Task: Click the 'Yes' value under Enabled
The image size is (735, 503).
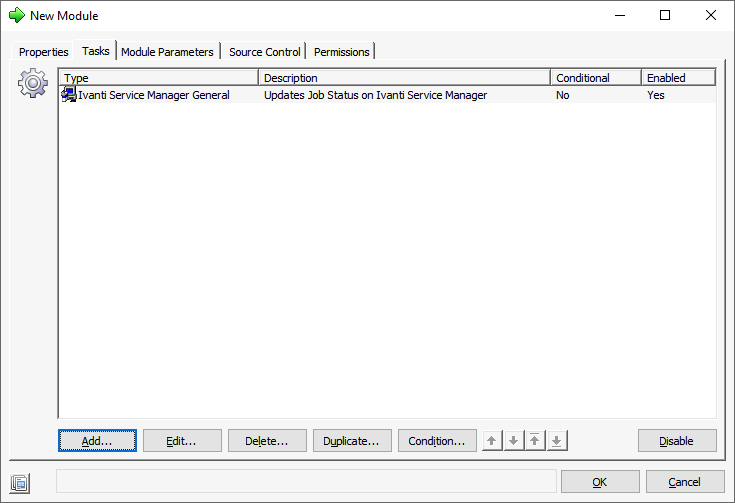Action: coord(656,95)
